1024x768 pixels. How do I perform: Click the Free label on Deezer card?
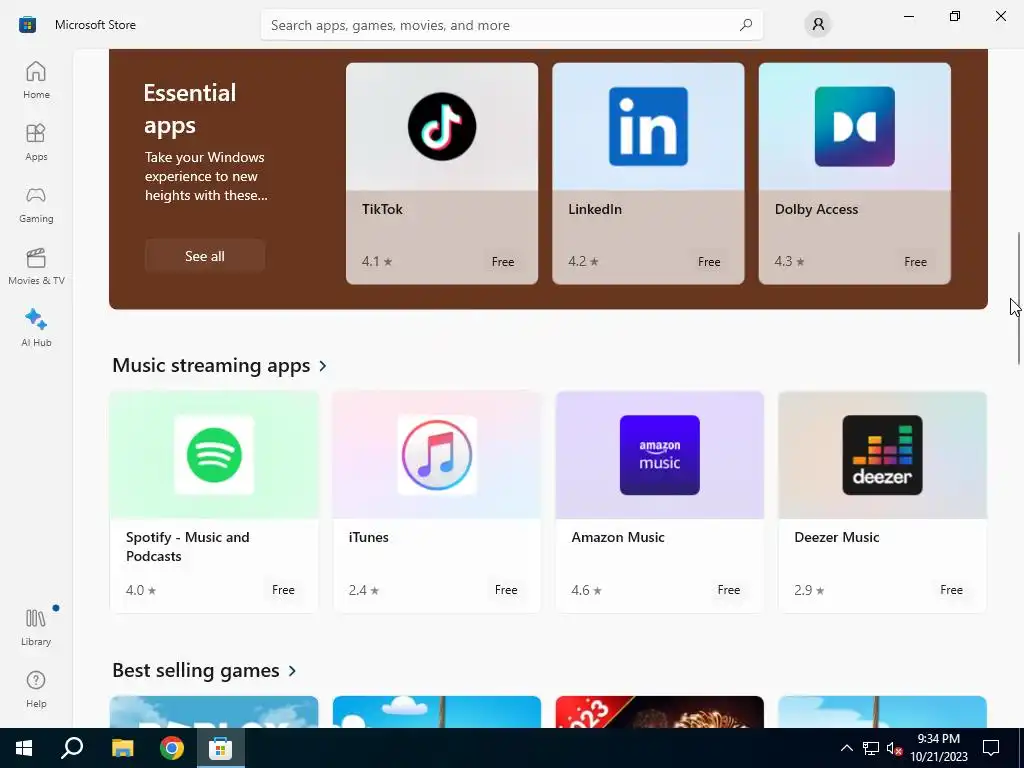pos(952,589)
